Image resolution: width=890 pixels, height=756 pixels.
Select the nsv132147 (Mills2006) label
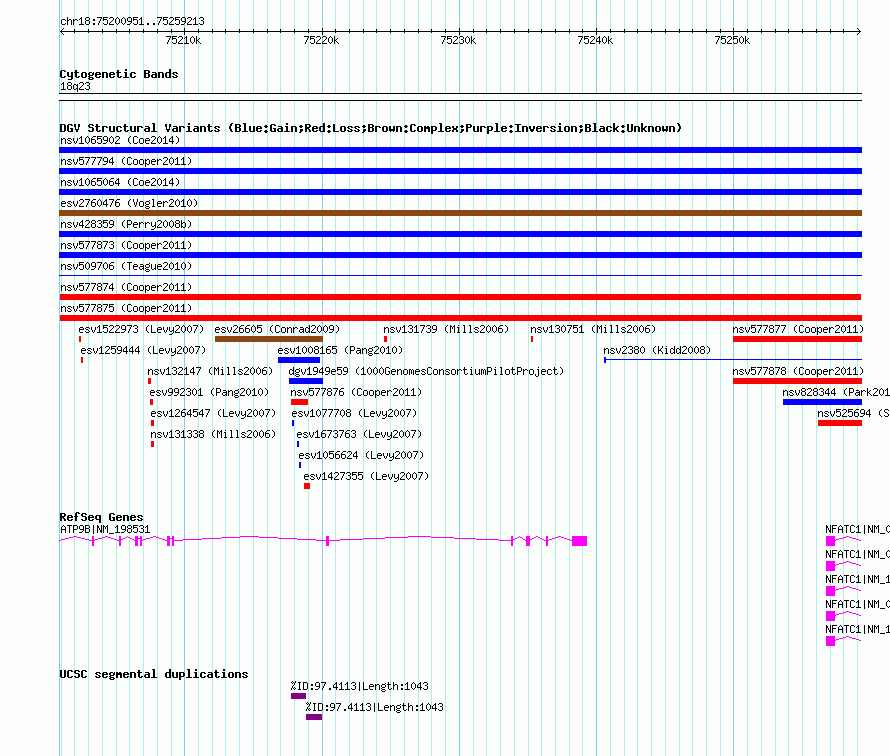click(x=210, y=371)
